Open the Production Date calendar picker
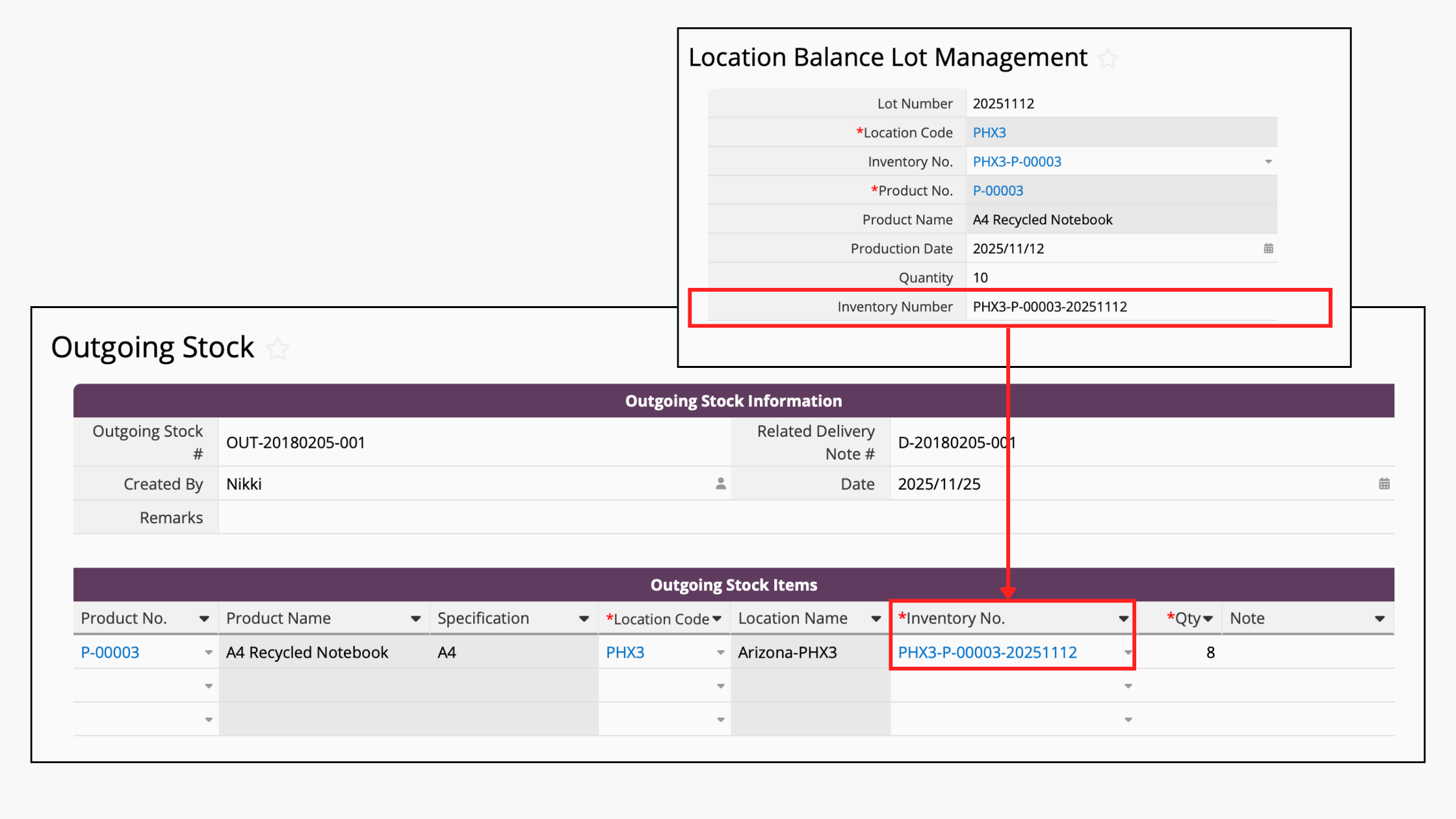 point(1268,248)
